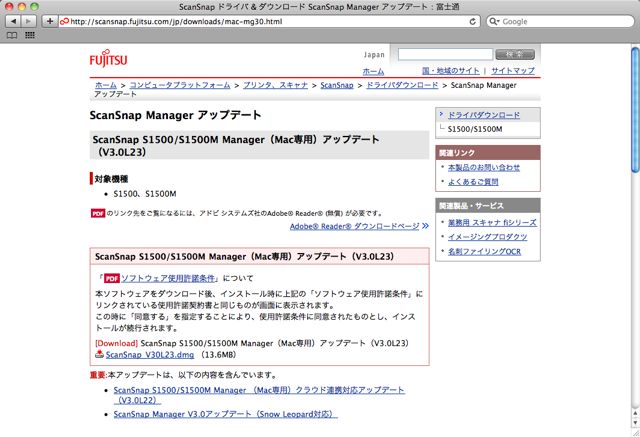Reload the page with the refresh icon

tap(472, 22)
